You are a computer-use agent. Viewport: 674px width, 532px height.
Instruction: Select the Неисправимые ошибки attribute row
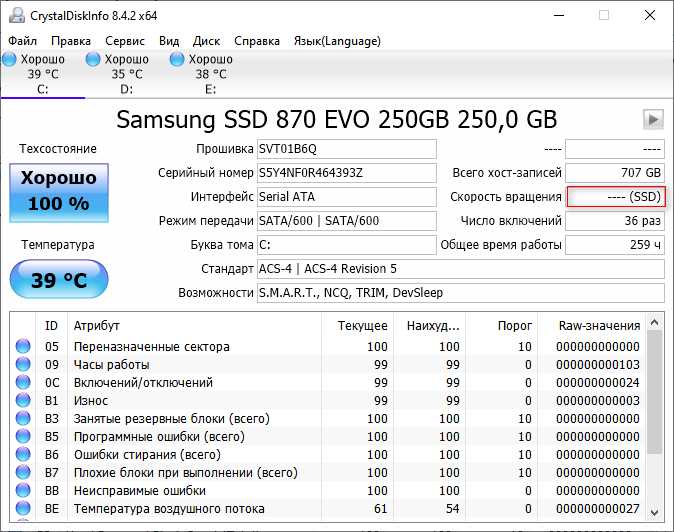[x=328, y=491]
